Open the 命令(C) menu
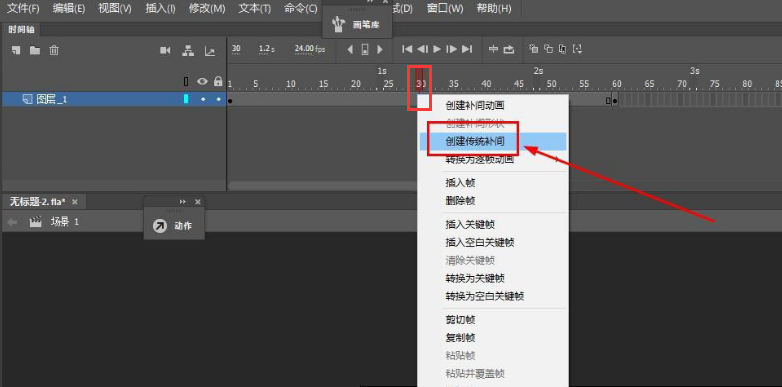The image size is (782, 387). (301, 8)
